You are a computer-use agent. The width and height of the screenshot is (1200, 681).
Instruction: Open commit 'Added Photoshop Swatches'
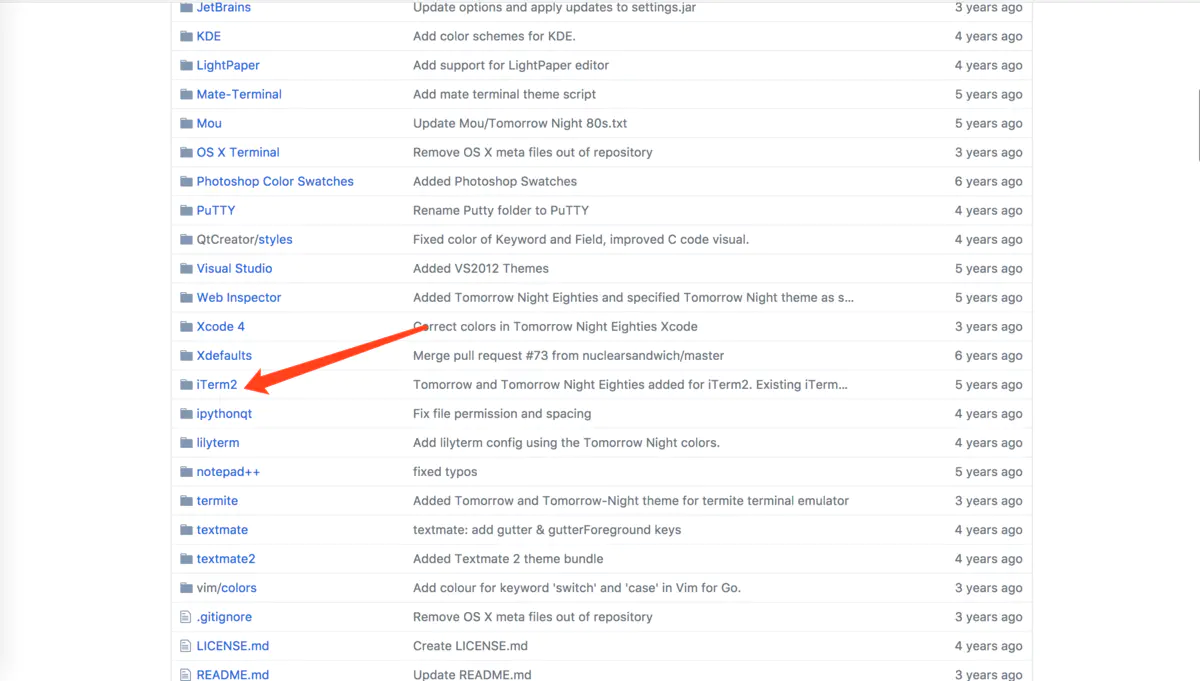tap(495, 181)
